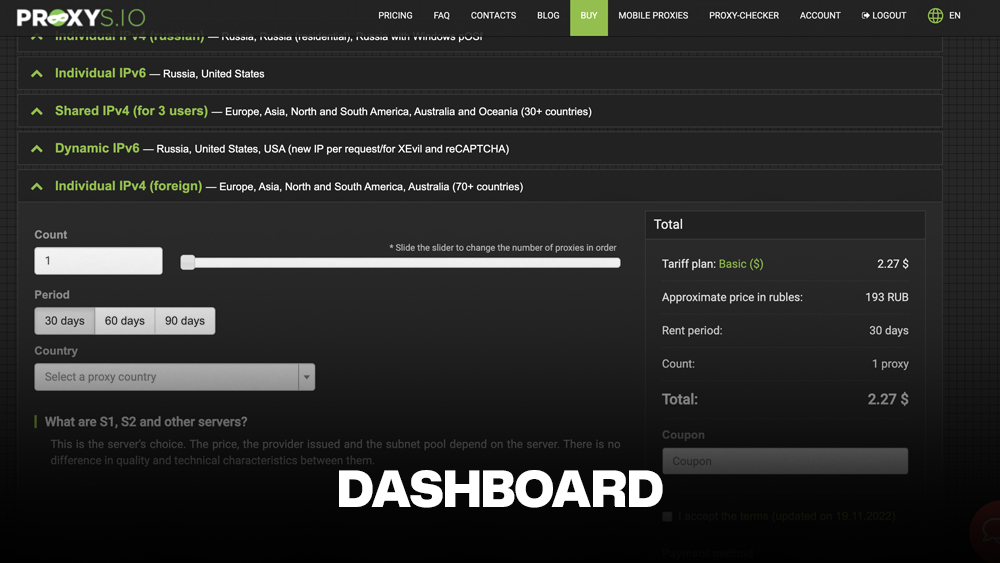Image resolution: width=1000 pixels, height=563 pixels.
Task: Open Mobile Proxies page
Action: [x=653, y=15]
